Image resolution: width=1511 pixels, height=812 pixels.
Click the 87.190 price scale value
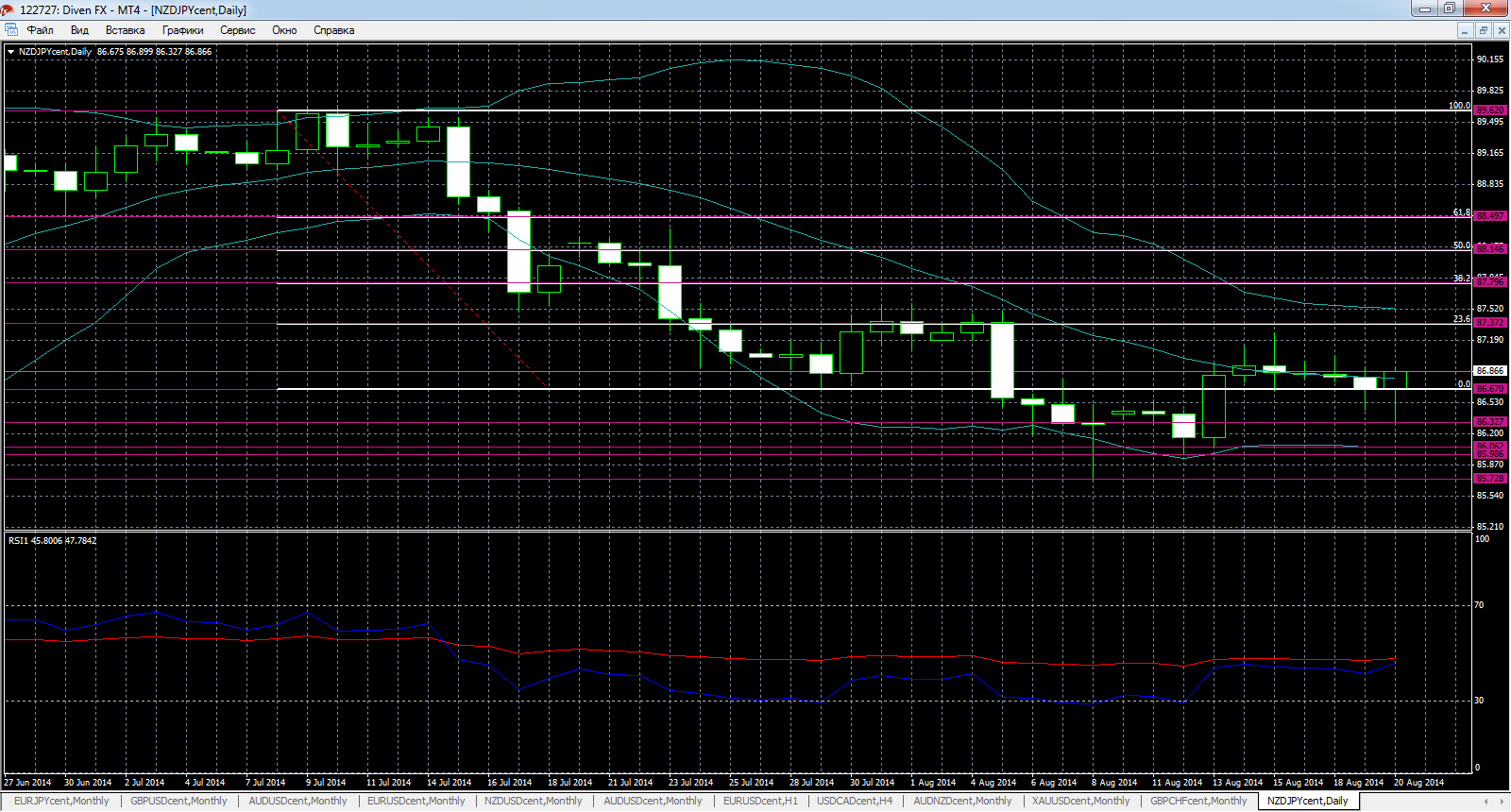pyautogui.click(x=1490, y=340)
